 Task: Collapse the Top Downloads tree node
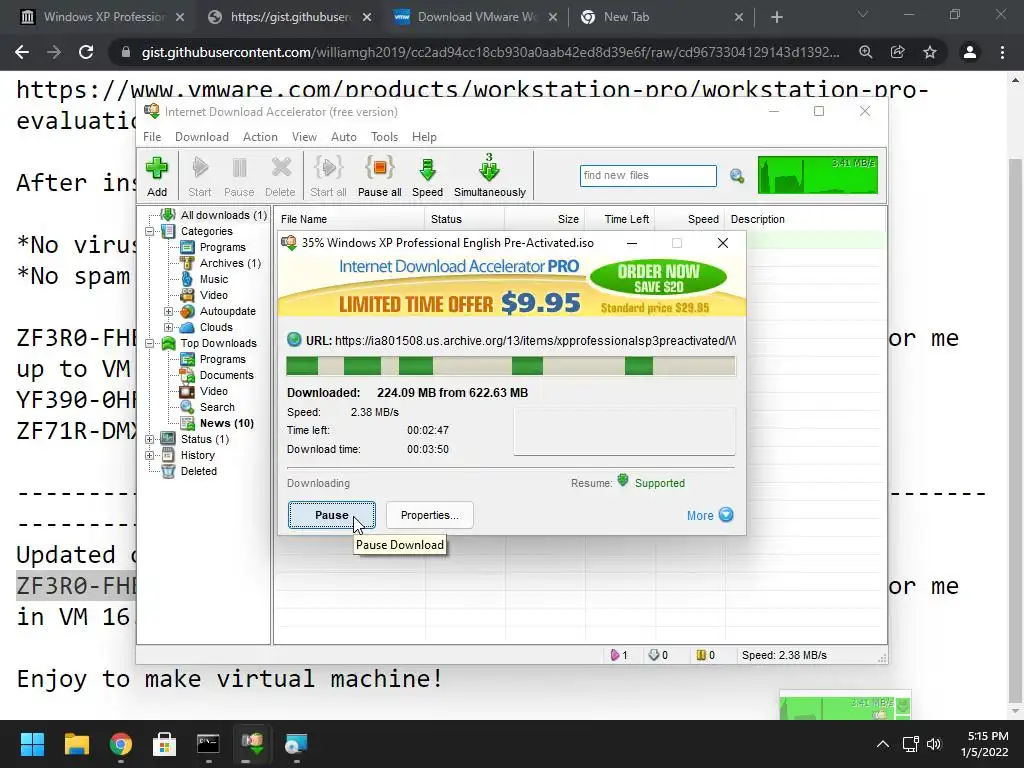pos(150,344)
